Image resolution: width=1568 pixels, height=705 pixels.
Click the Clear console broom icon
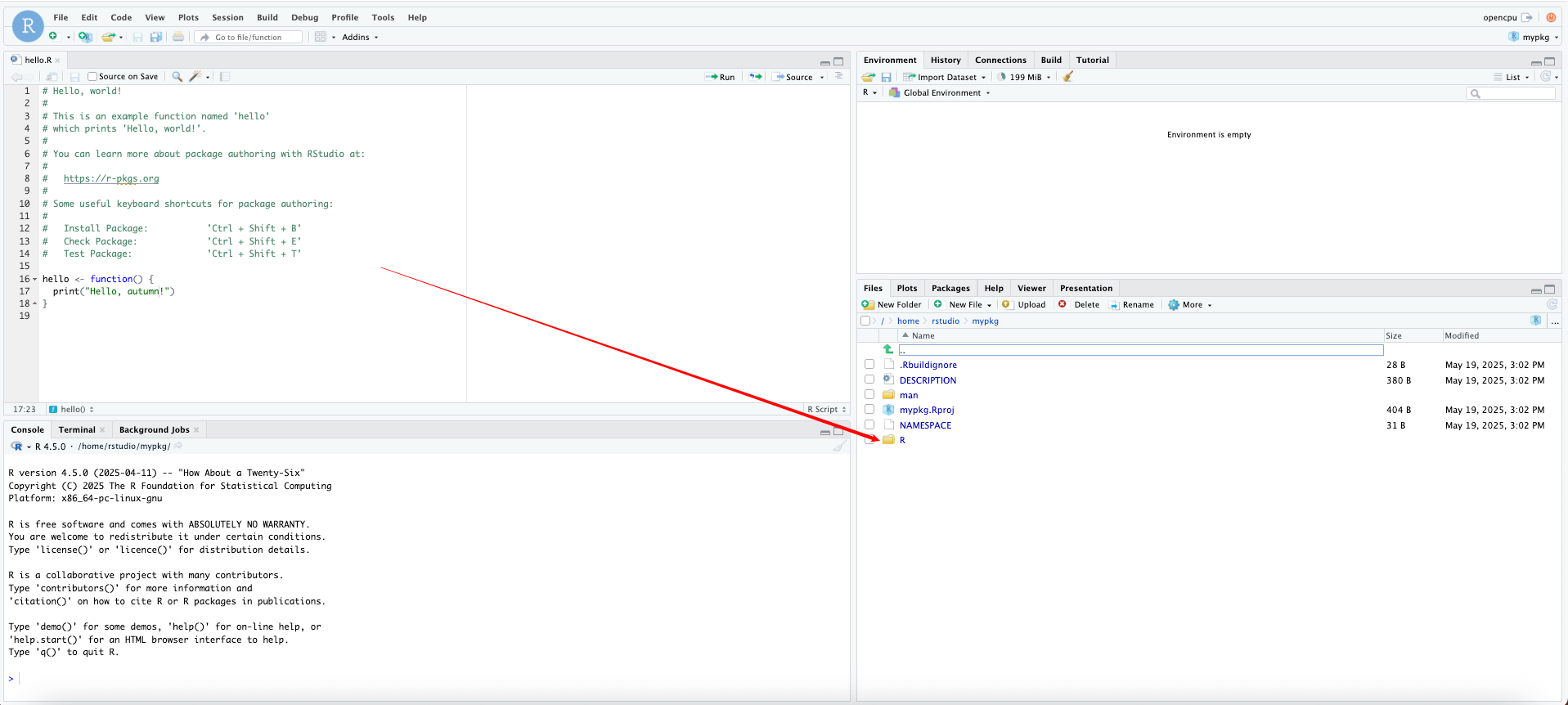[x=839, y=447]
